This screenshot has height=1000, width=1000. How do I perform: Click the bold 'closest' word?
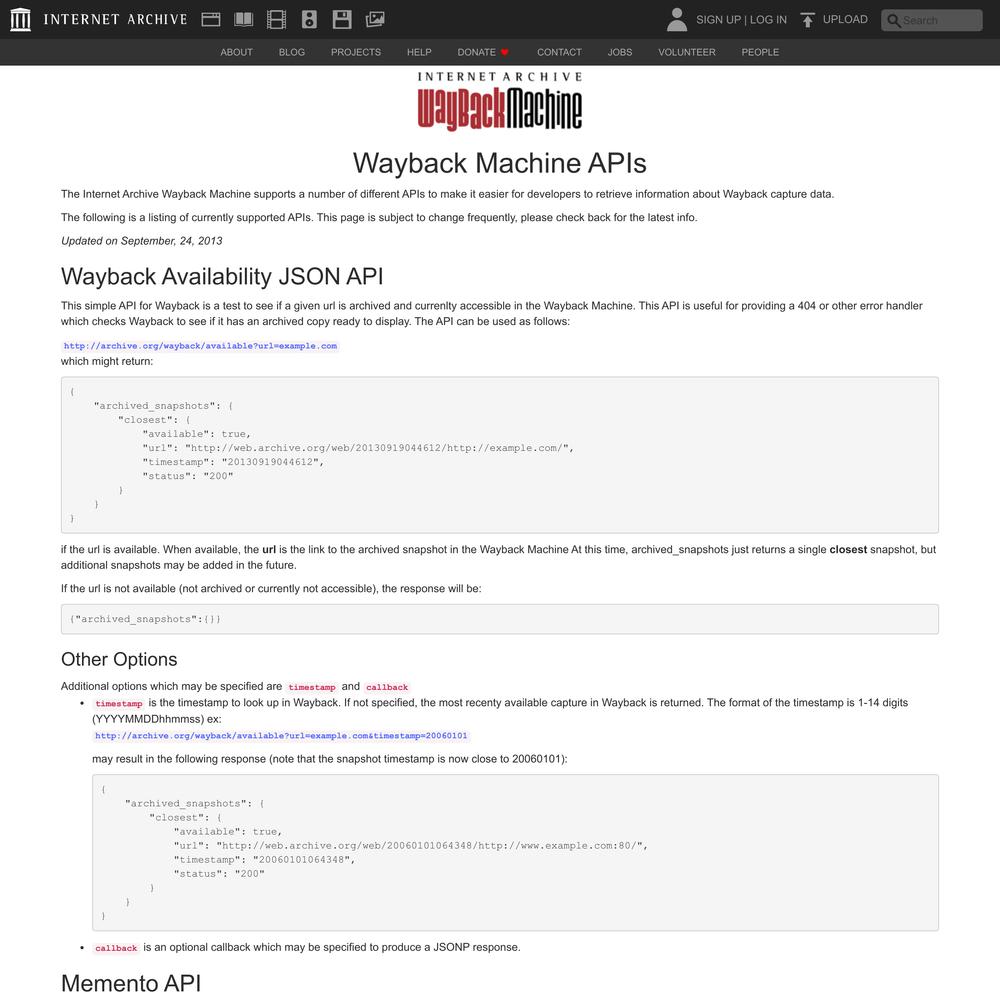(x=848, y=550)
